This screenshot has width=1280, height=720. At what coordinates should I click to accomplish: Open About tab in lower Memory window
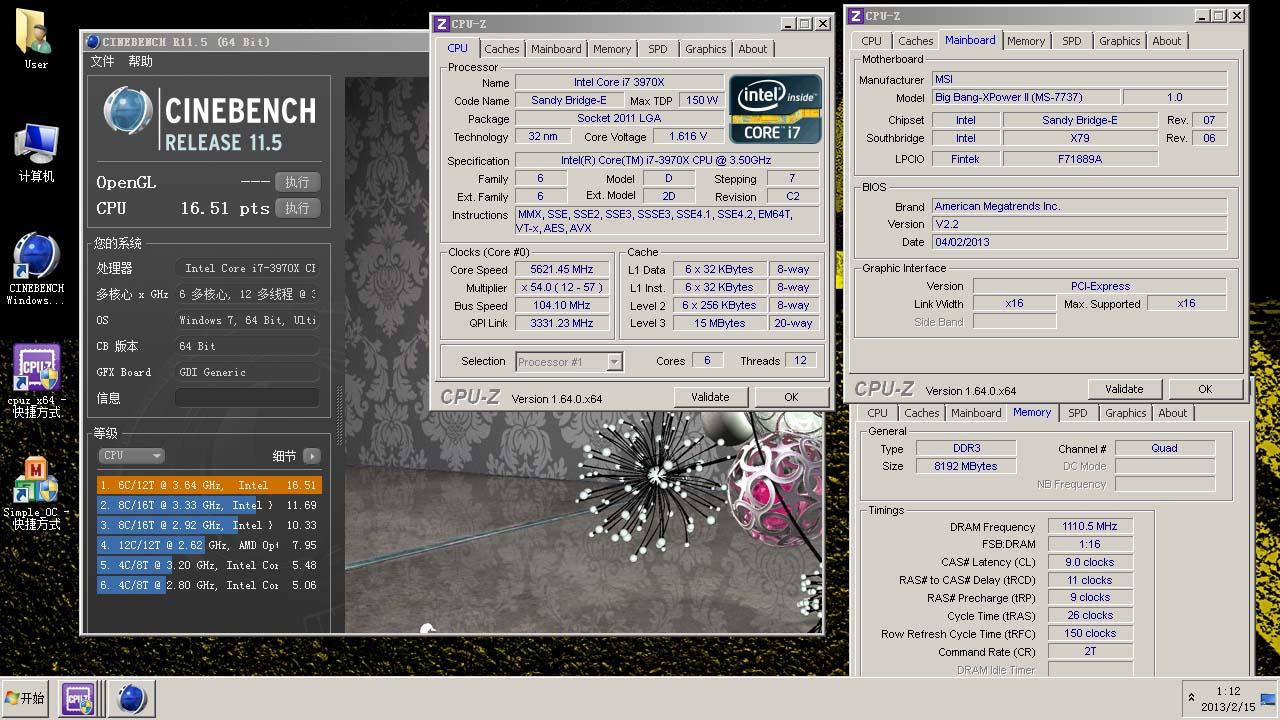(1173, 413)
